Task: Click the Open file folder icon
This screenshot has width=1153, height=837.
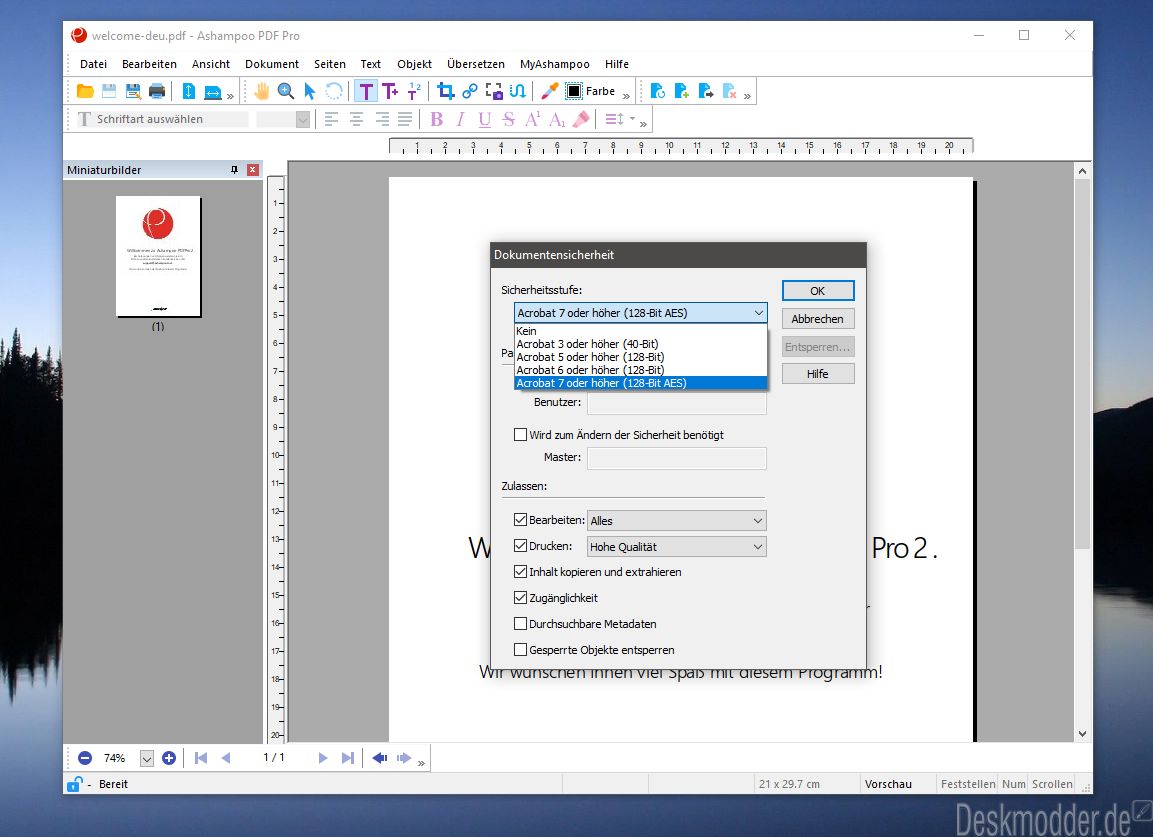Action: click(85, 91)
